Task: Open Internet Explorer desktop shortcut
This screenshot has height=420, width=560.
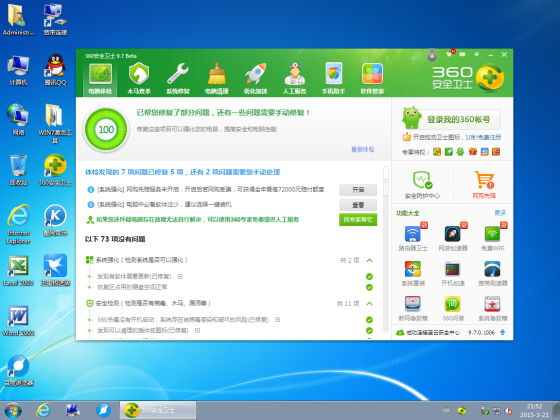Action: [x=18, y=224]
